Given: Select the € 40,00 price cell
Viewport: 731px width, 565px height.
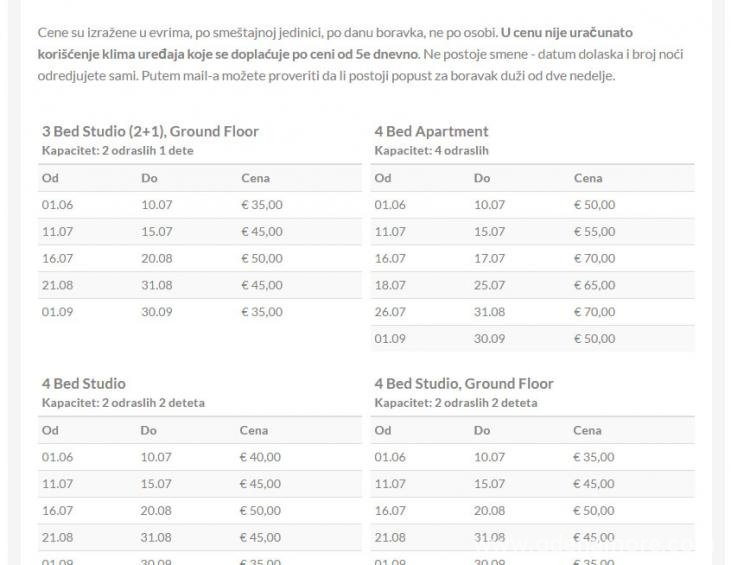Looking at the screenshot, I should pyautogui.click(x=261, y=457).
